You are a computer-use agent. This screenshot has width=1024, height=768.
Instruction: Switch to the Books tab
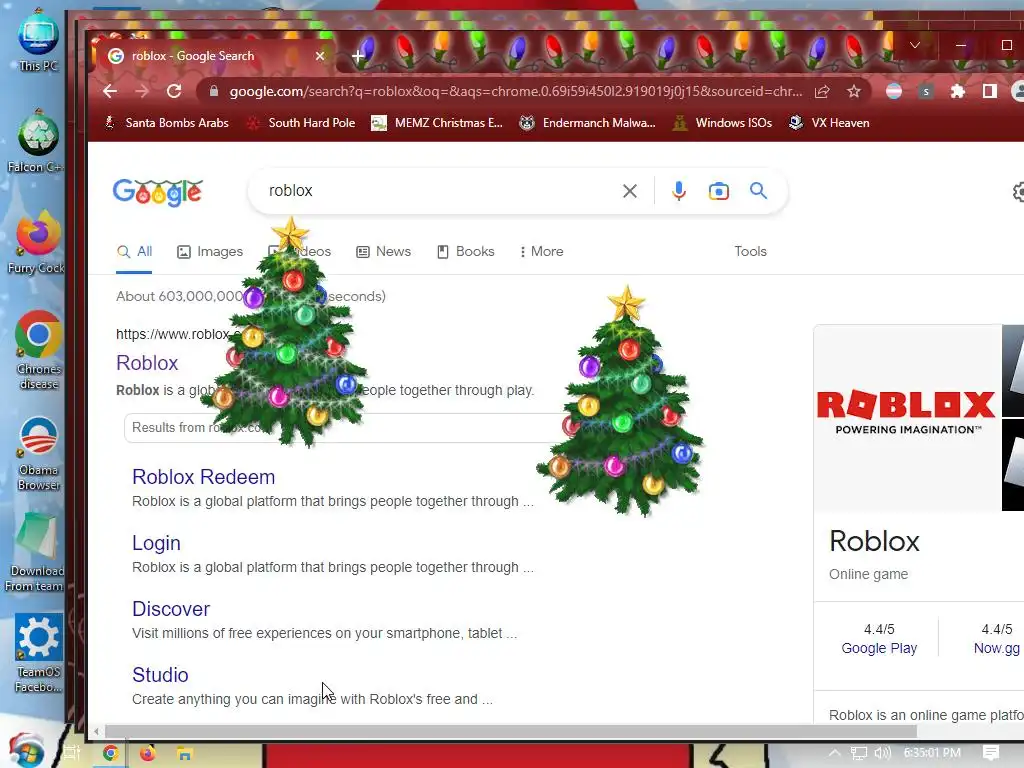click(x=466, y=251)
